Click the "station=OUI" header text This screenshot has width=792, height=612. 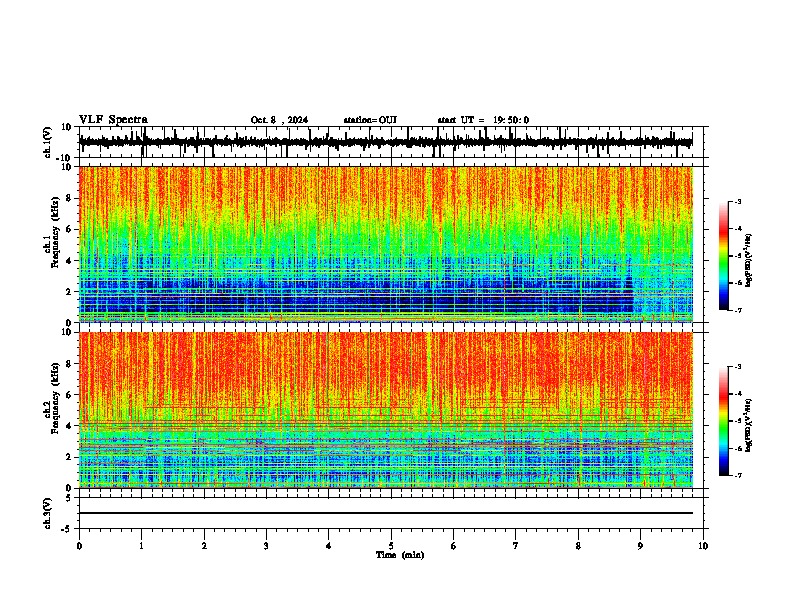[370, 120]
